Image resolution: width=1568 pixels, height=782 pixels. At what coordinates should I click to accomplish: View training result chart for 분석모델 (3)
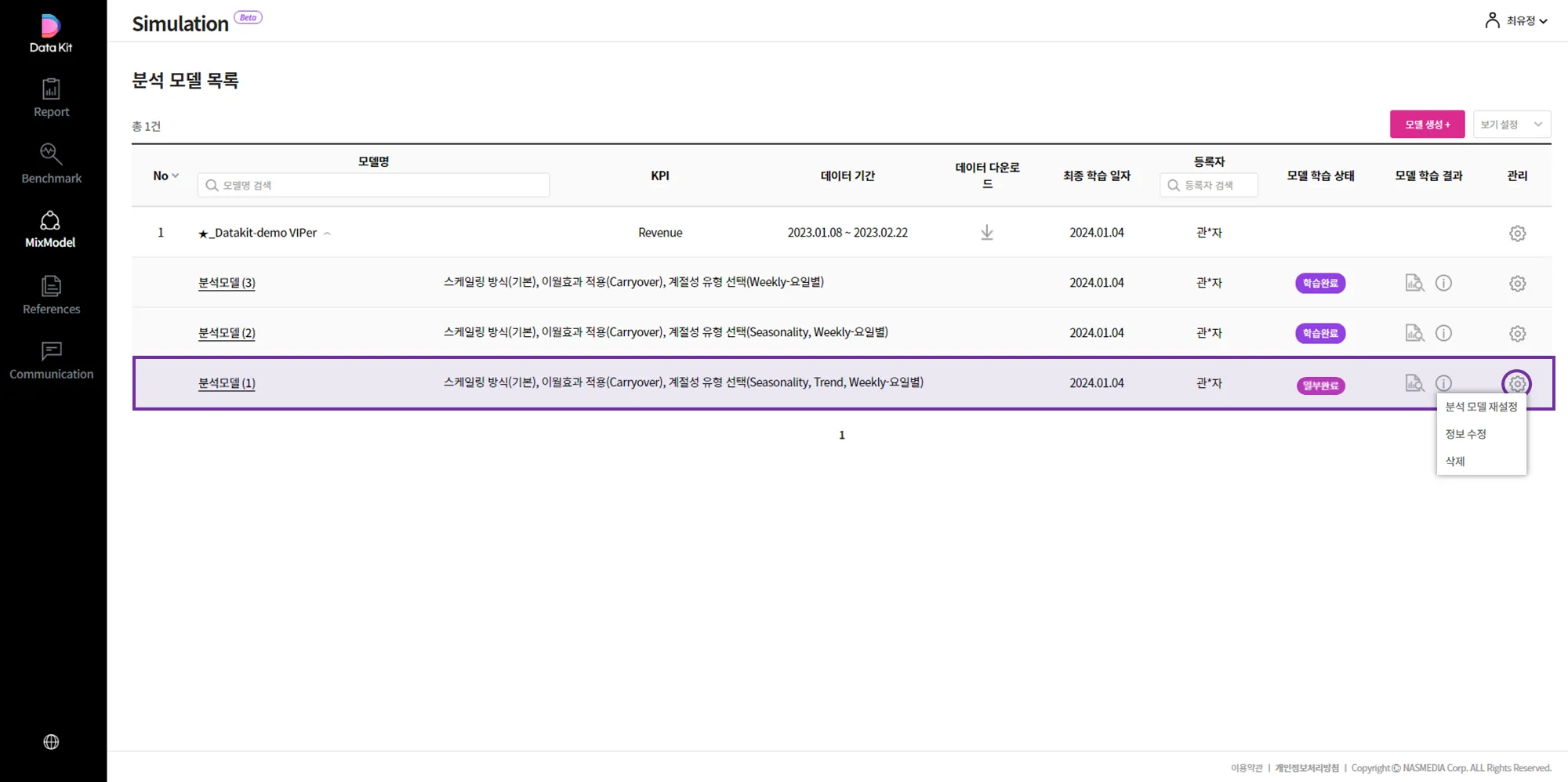click(x=1414, y=283)
